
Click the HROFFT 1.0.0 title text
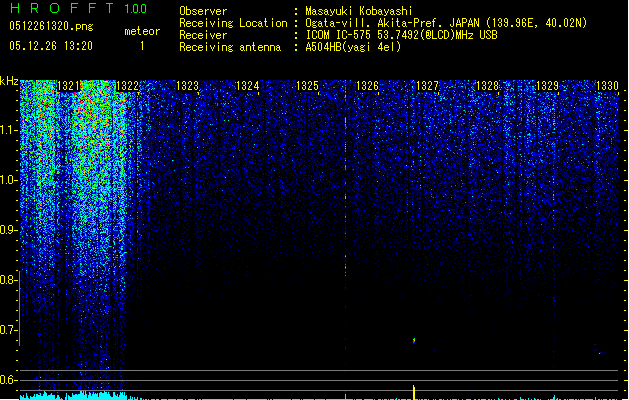click(x=79, y=8)
